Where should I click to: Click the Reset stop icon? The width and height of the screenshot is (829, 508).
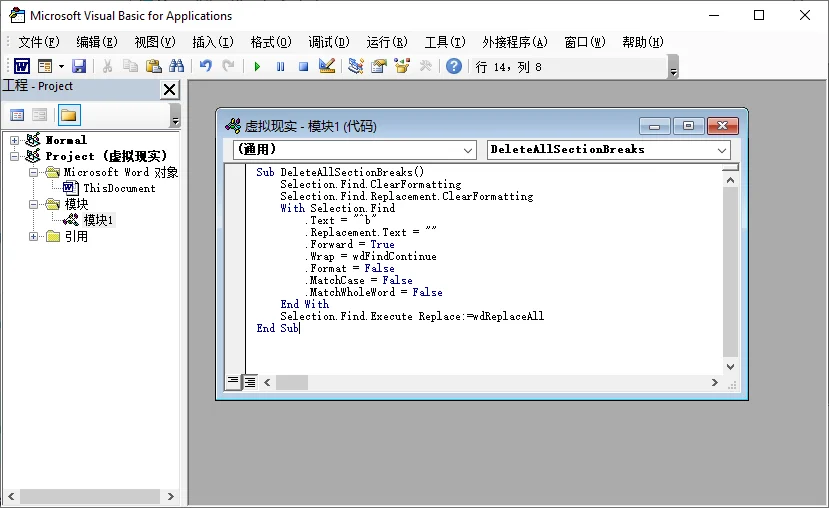(303, 67)
